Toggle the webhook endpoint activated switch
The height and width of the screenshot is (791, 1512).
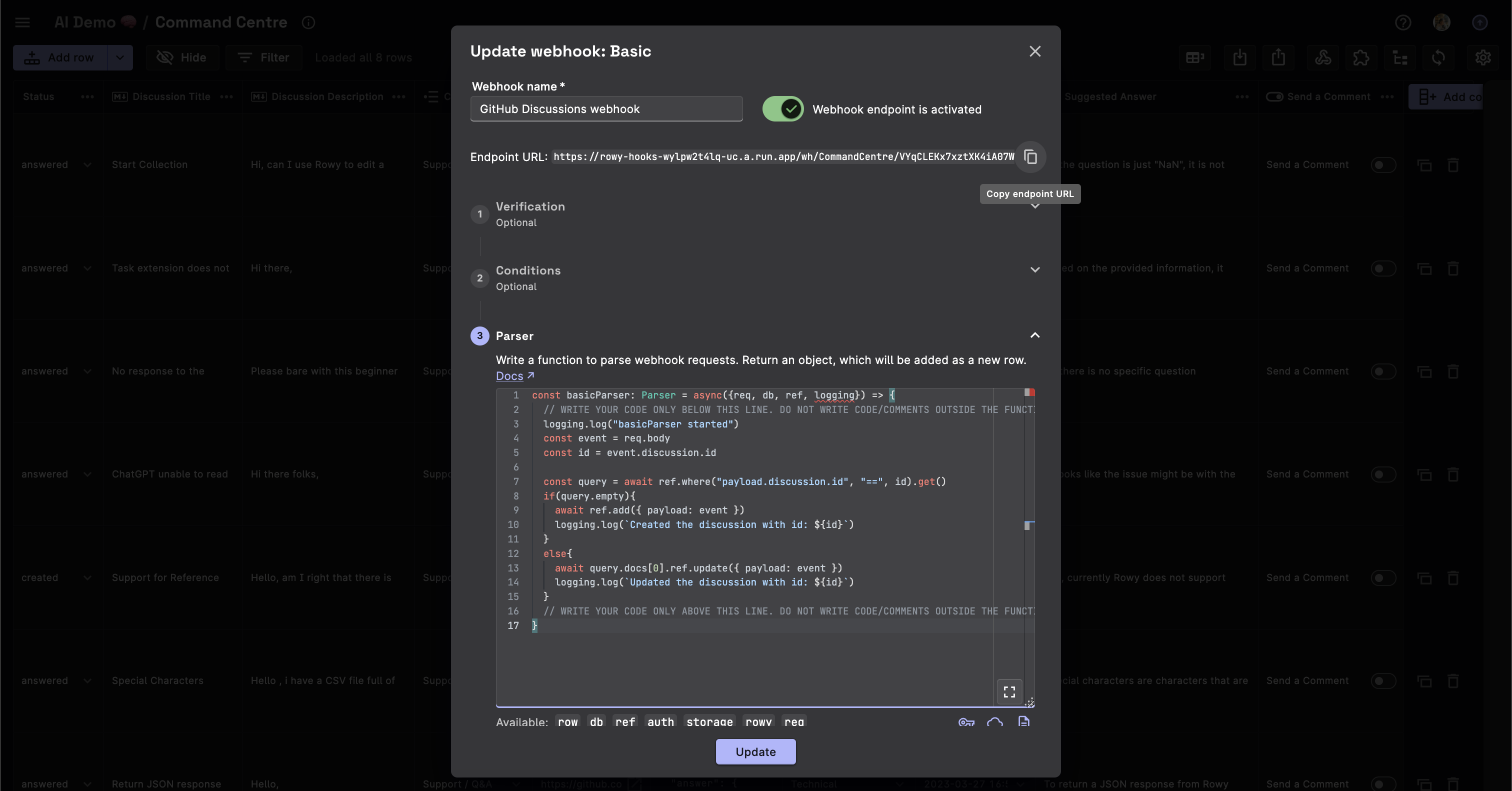(x=783, y=109)
